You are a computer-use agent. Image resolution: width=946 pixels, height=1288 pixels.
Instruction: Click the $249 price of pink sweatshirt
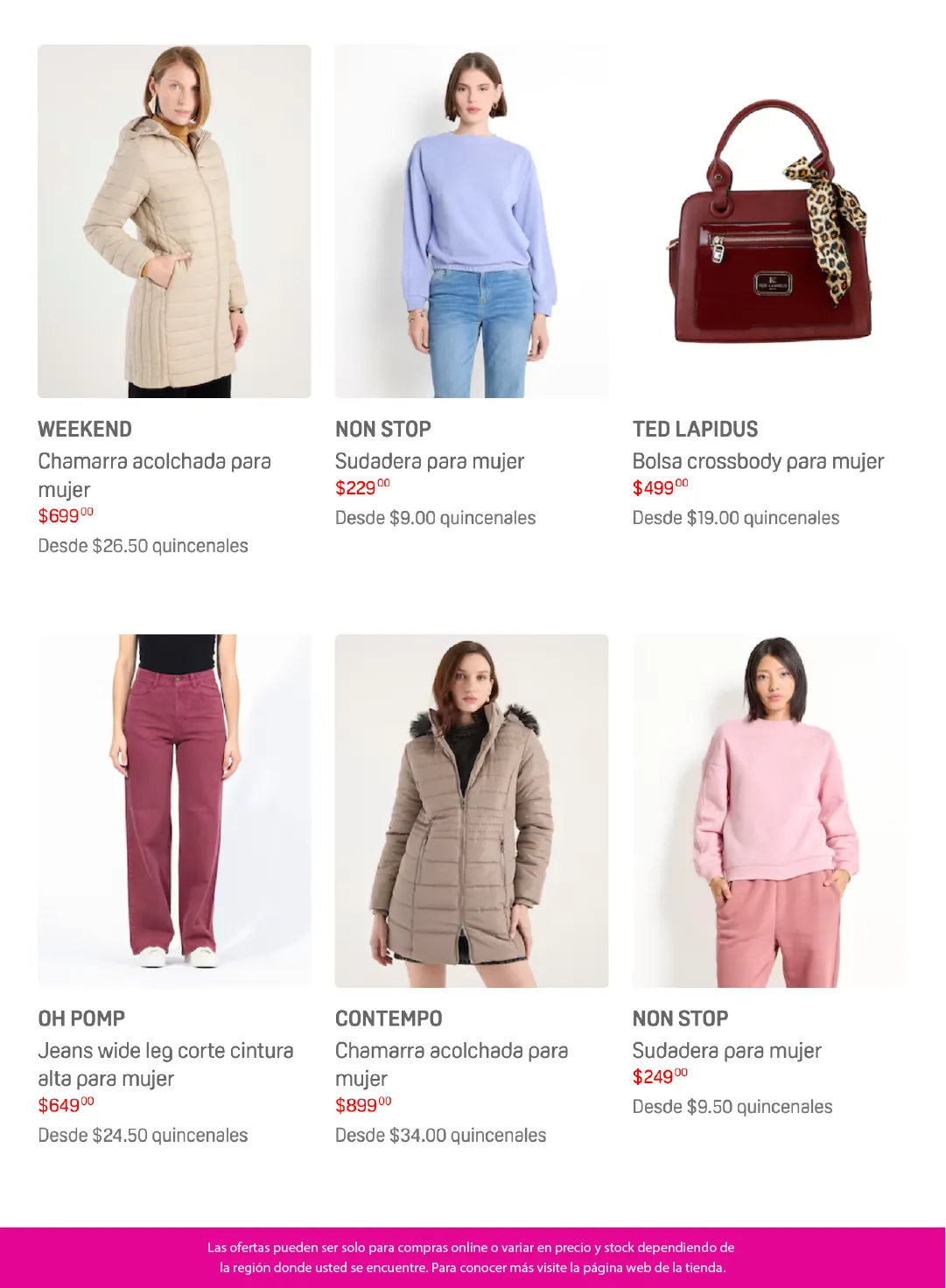coord(661,1076)
